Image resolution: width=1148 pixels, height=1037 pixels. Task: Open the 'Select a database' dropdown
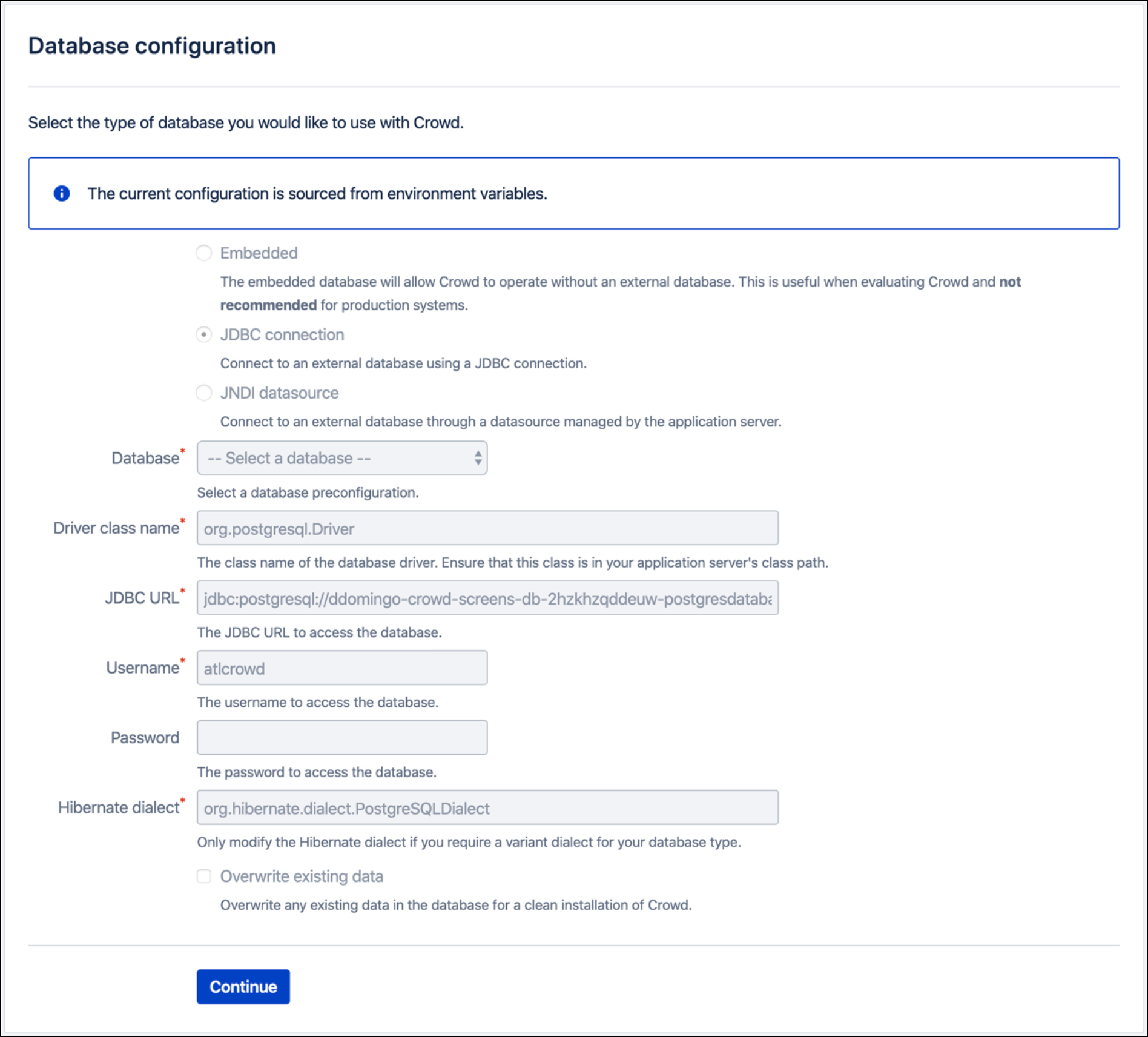[x=342, y=458]
